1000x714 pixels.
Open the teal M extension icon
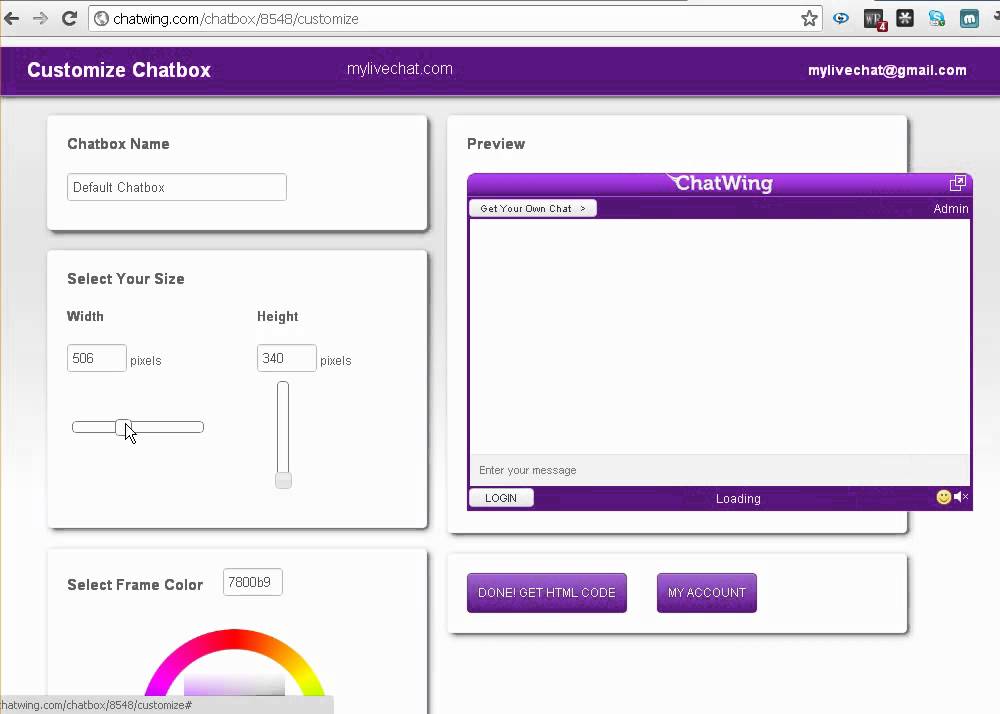pos(969,19)
